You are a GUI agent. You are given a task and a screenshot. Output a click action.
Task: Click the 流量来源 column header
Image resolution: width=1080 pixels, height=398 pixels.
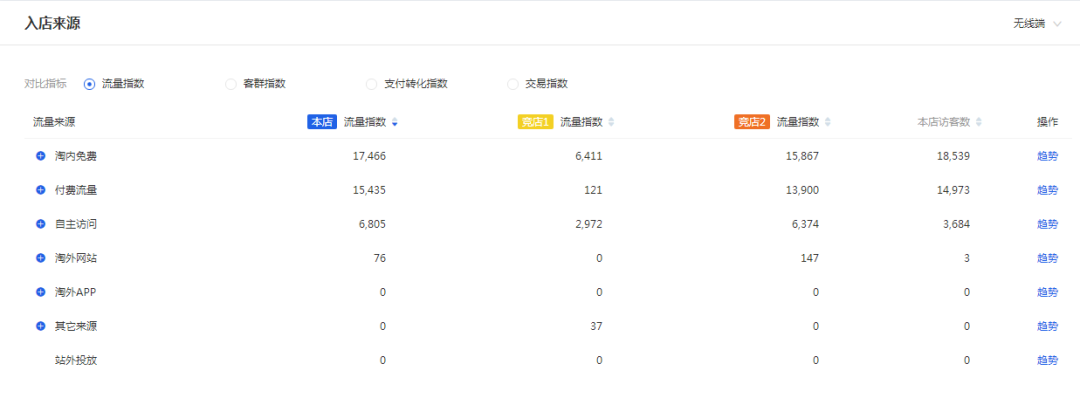coord(54,122)
